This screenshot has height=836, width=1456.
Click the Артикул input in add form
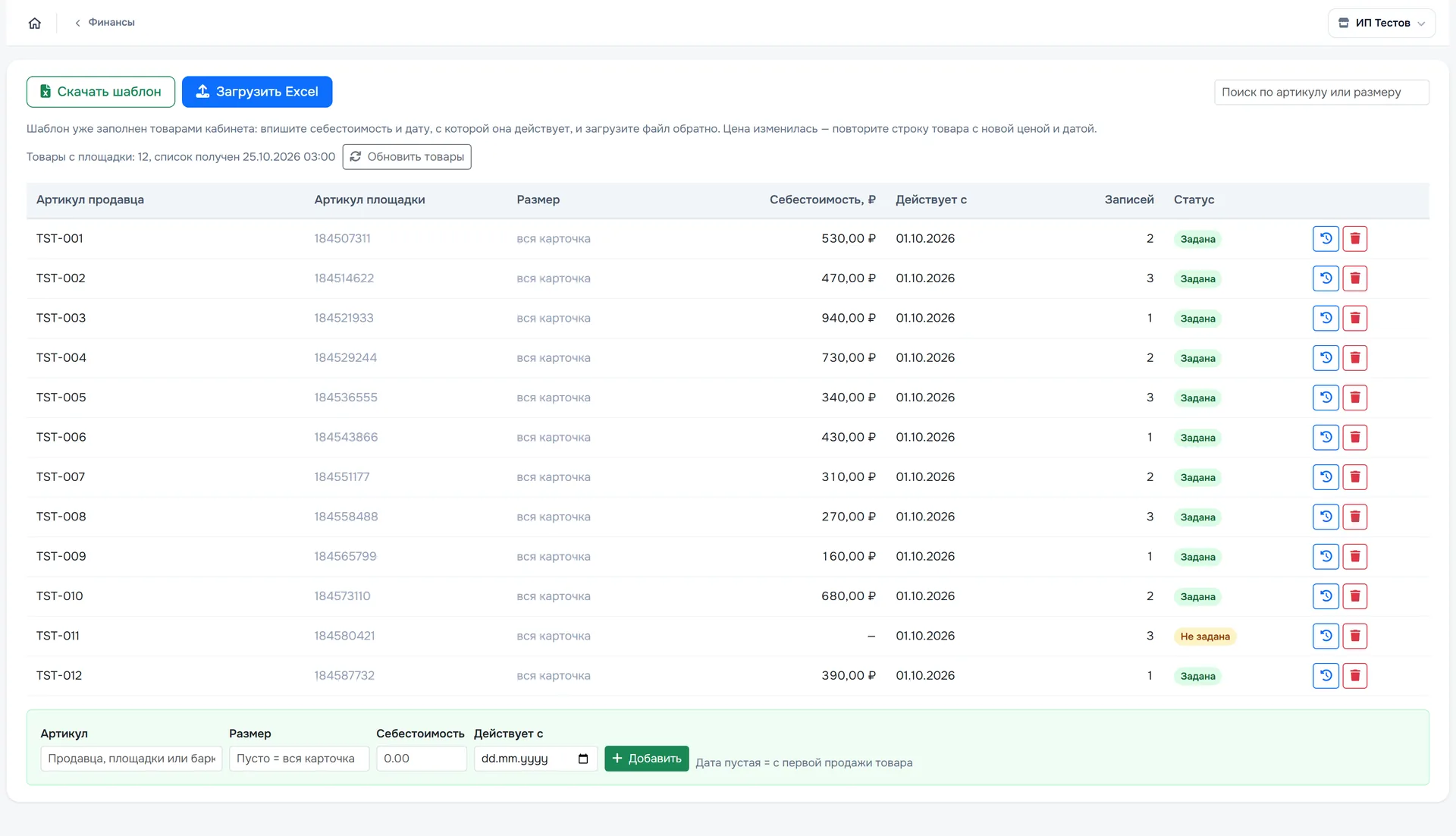tap(131, 759)
